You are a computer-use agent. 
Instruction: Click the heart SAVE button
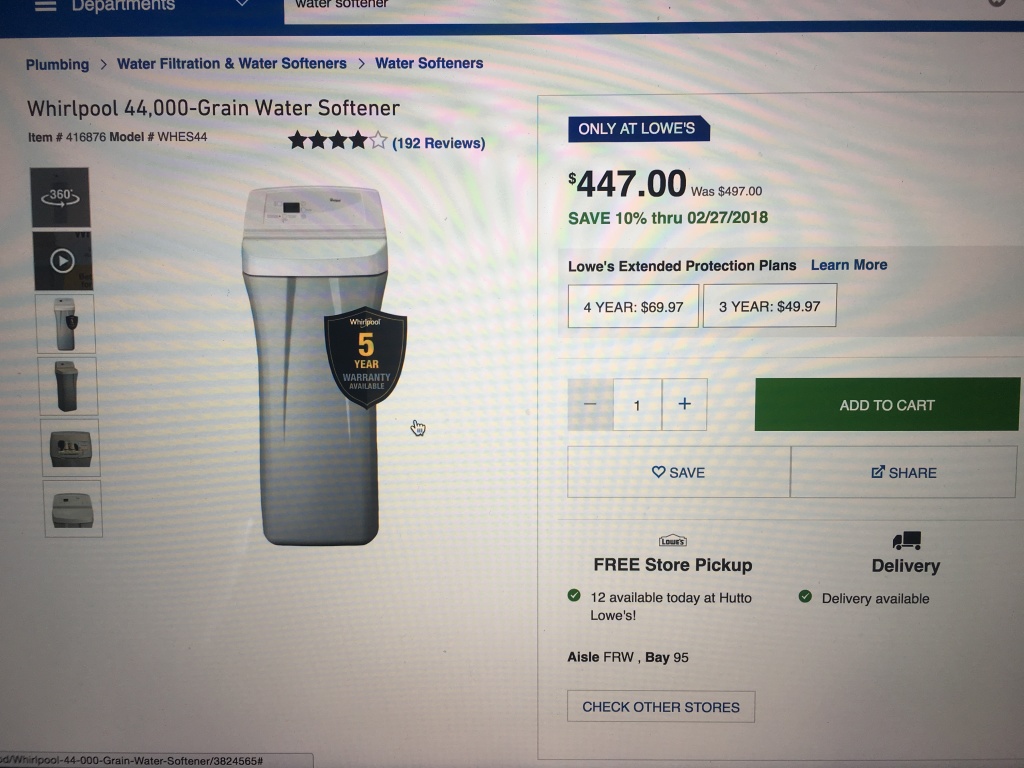coord(679,472)
